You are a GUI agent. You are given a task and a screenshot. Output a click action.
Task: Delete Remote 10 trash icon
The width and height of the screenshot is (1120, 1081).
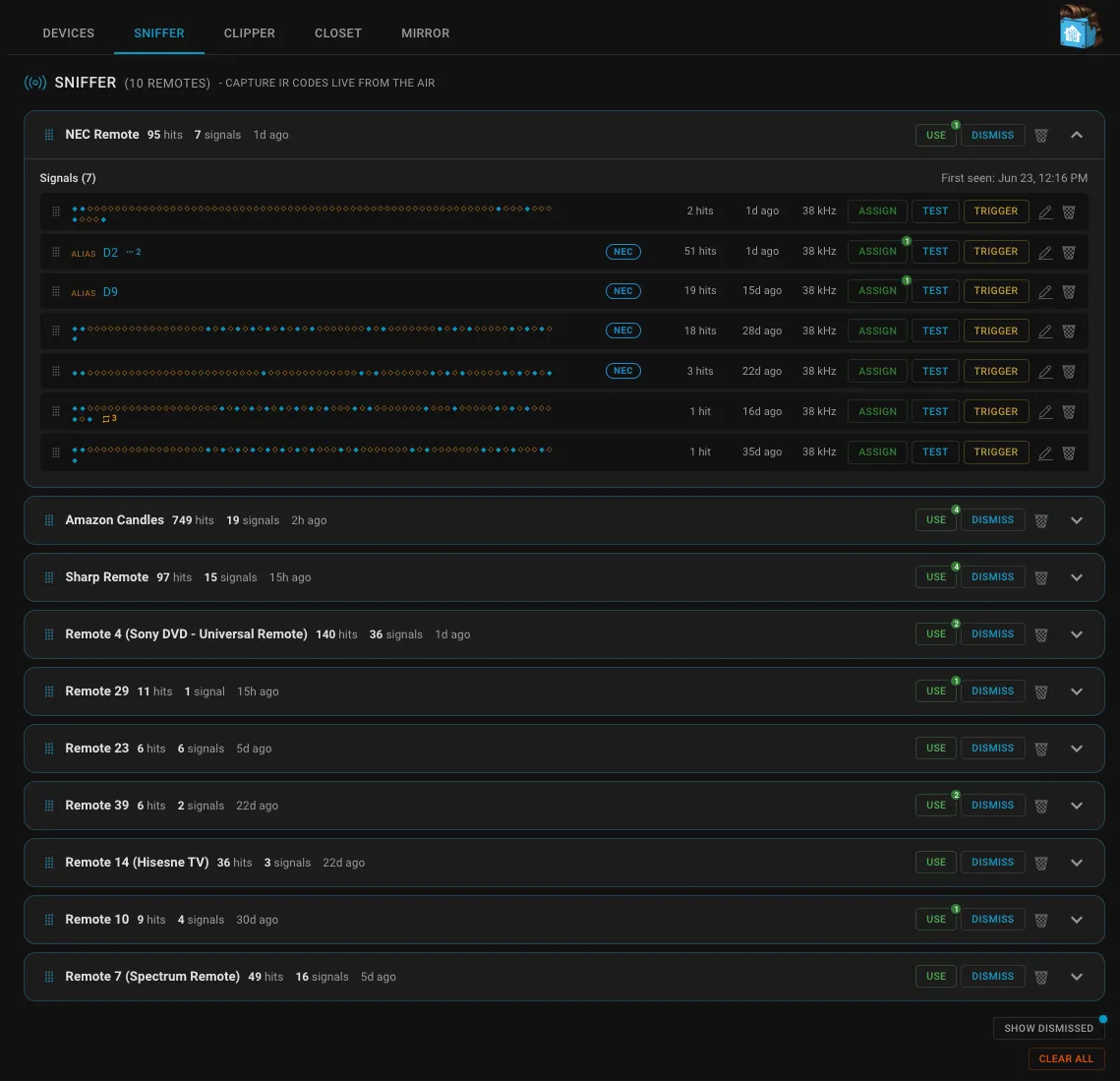[1041, 921]
